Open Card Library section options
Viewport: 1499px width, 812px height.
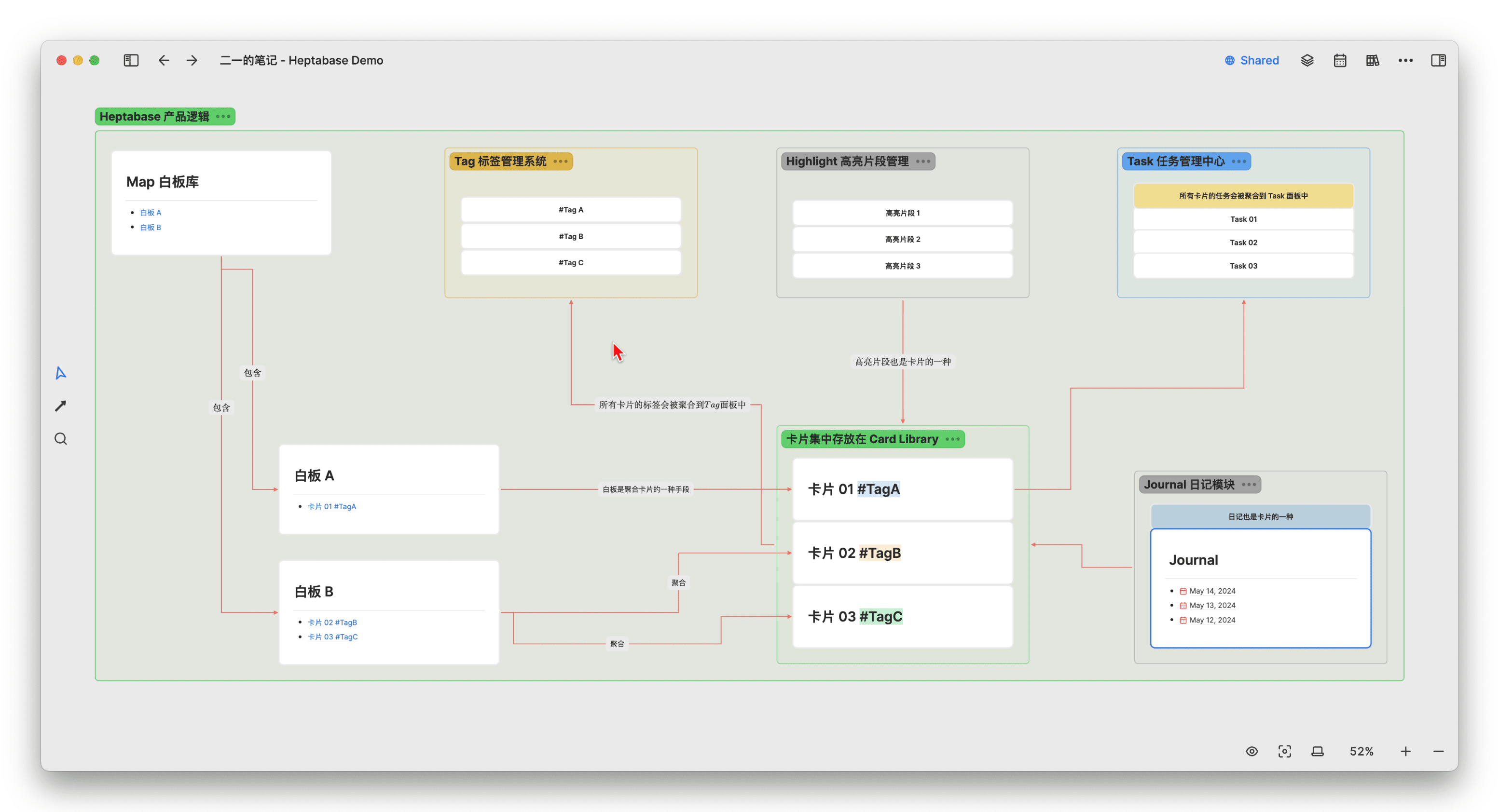(x=953, y=439)
